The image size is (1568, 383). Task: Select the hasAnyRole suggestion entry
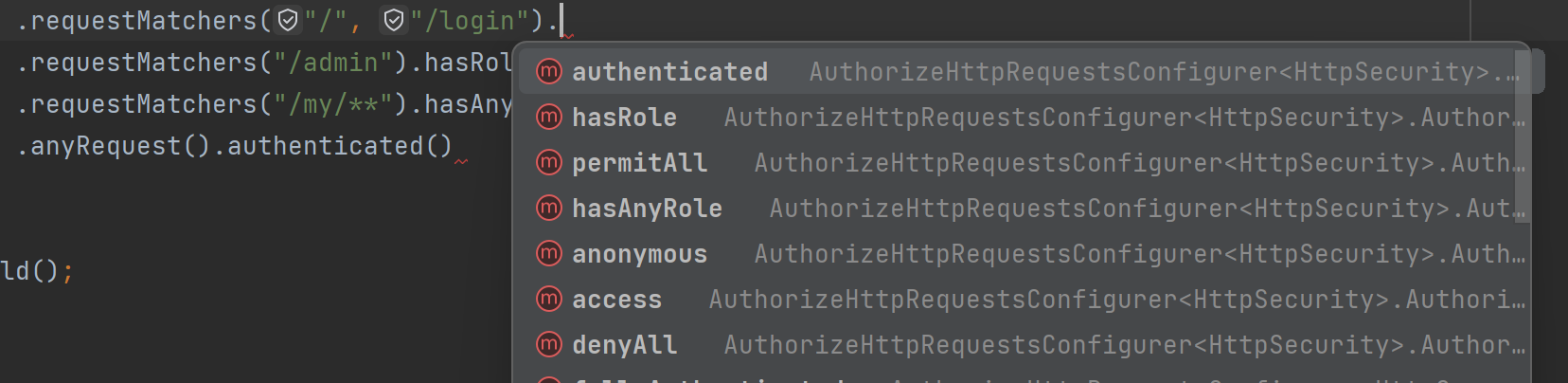(1025, 208)
